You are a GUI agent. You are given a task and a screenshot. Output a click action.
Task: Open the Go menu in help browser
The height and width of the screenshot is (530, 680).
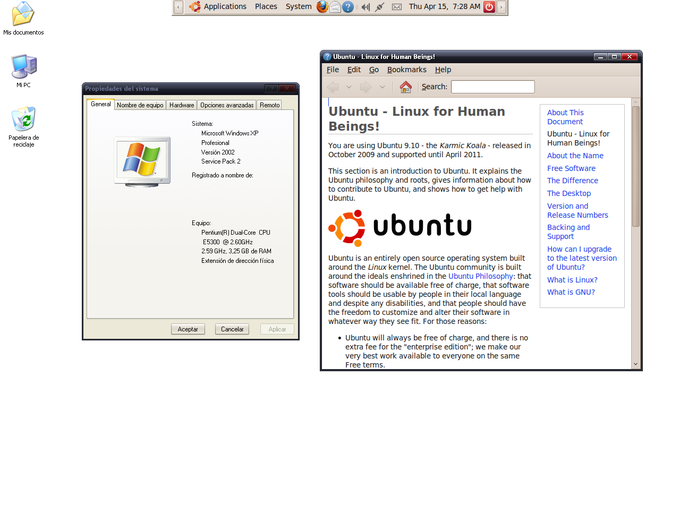pyautogui.click(x=374, y=70)
